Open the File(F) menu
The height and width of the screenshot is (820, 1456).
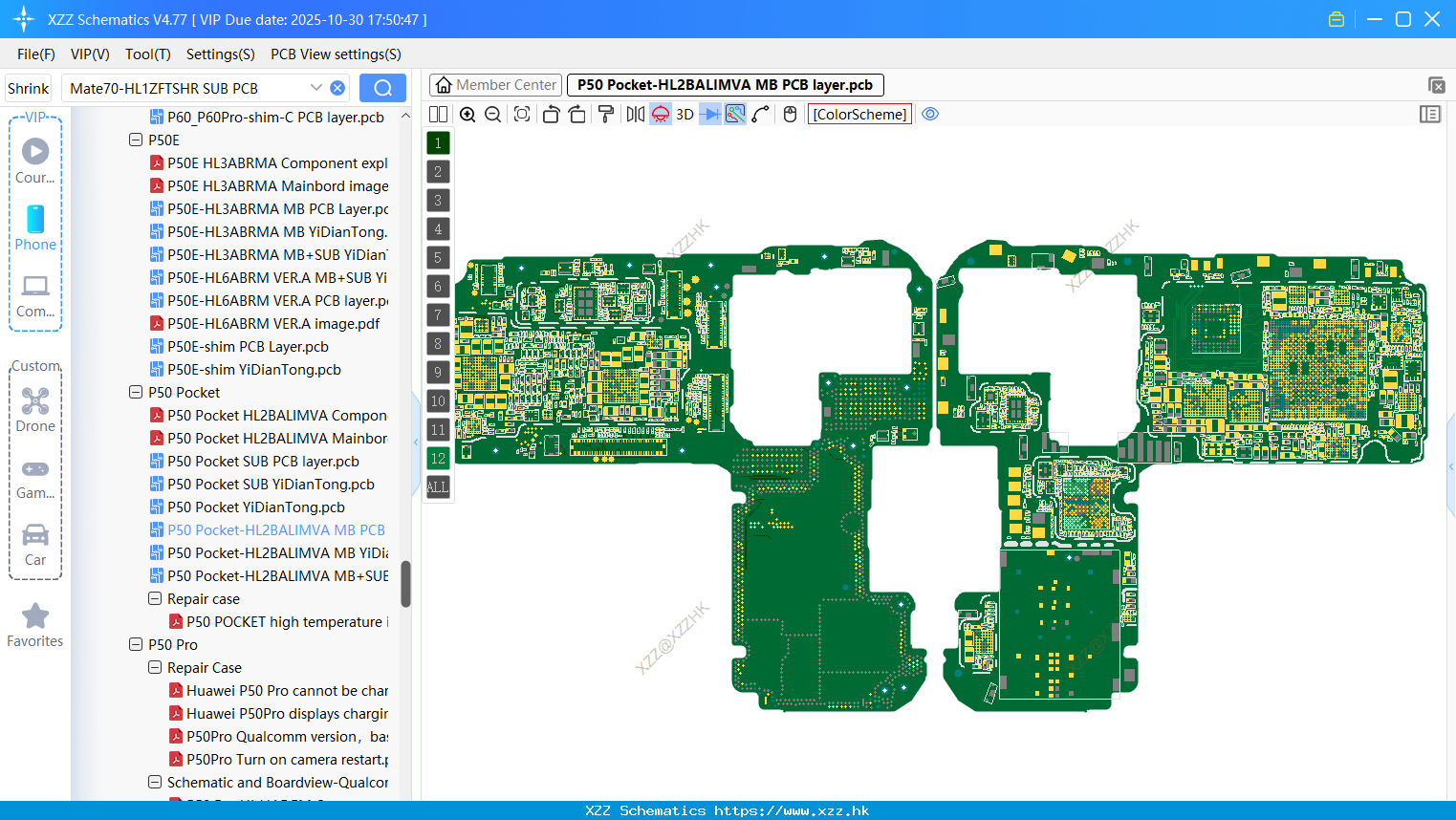point(36,54)
